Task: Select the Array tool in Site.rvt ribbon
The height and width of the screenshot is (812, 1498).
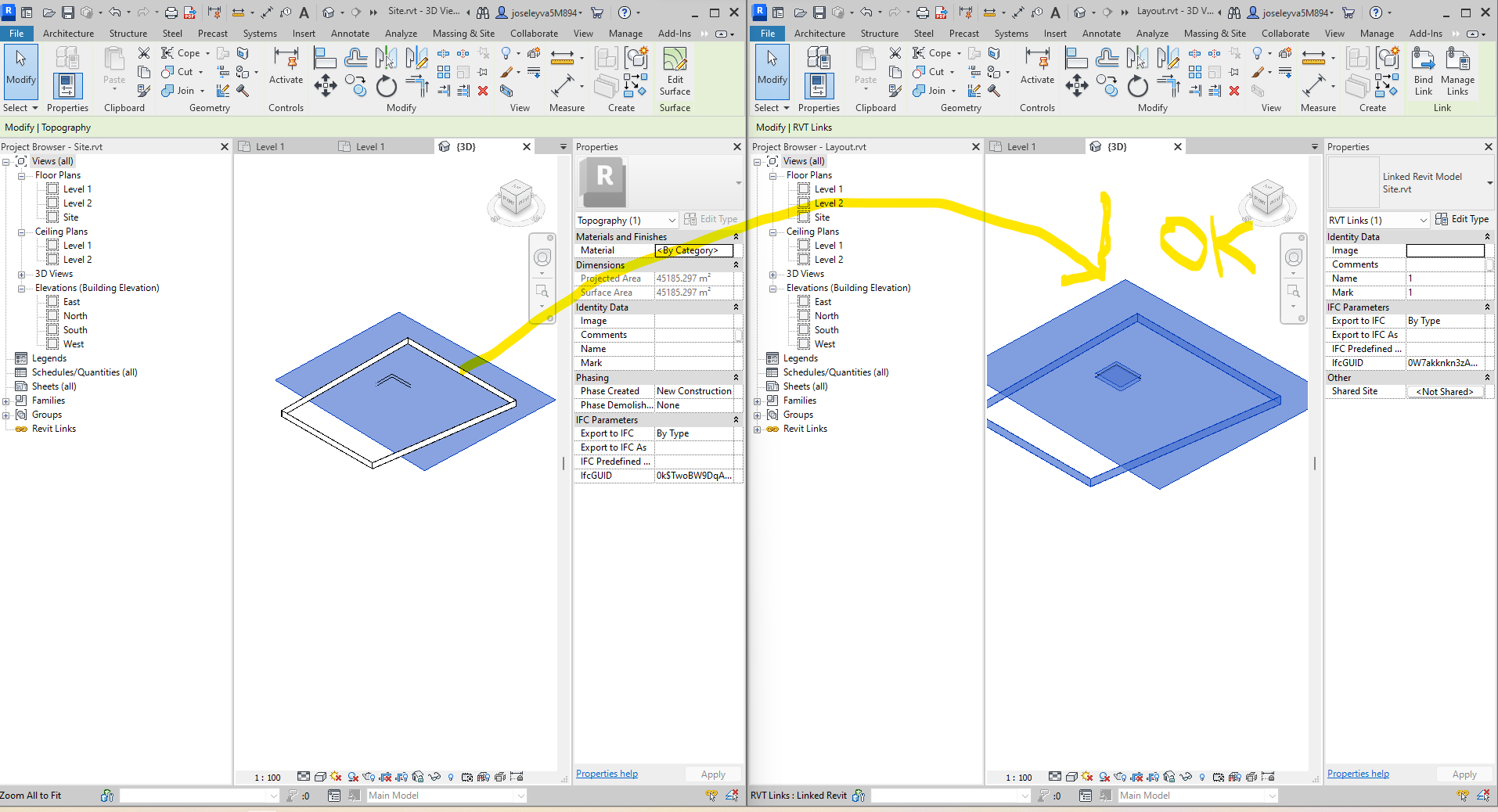Action: [444, 72]
